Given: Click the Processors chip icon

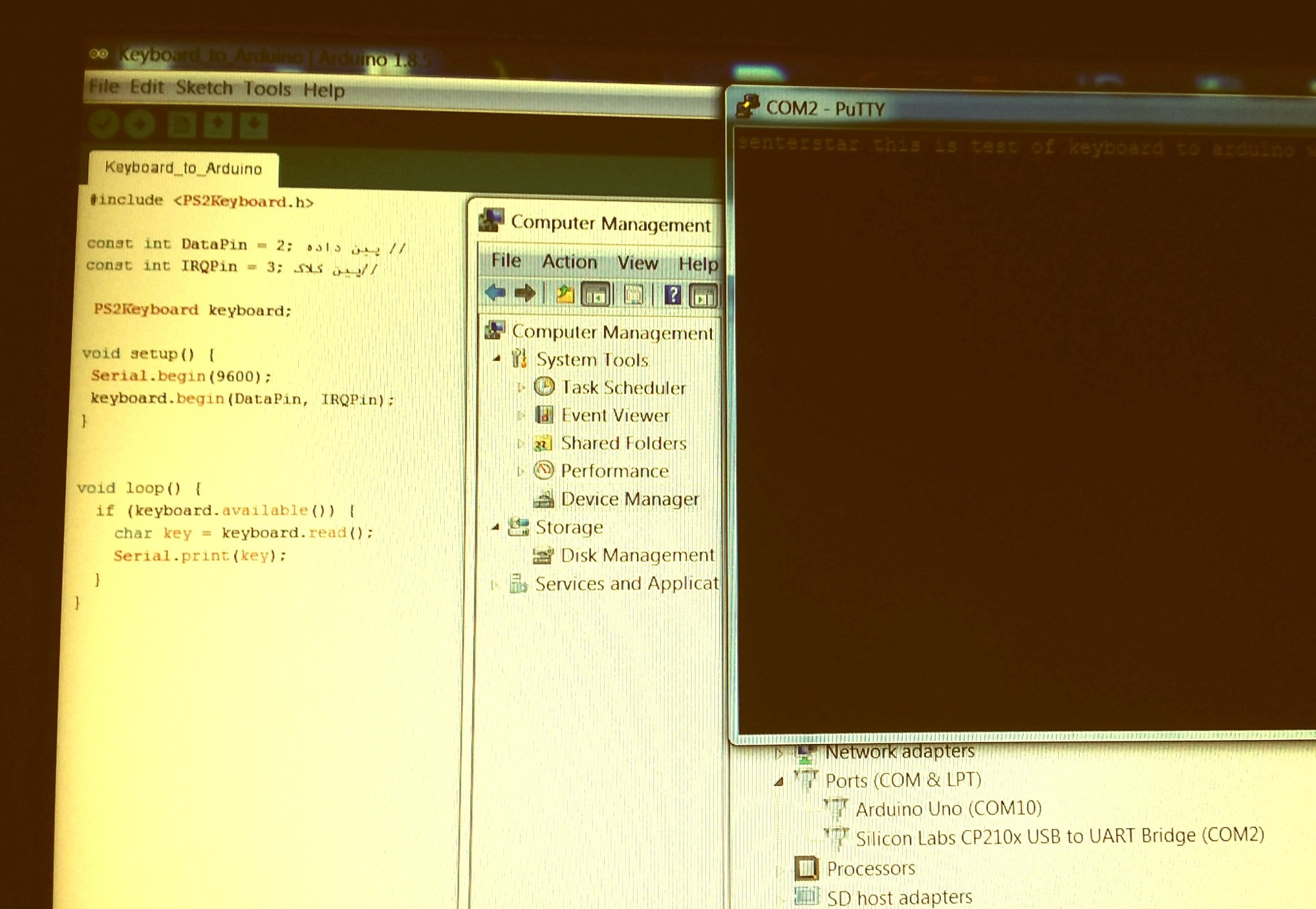Looking at the screenshot, I should (807, 868).
